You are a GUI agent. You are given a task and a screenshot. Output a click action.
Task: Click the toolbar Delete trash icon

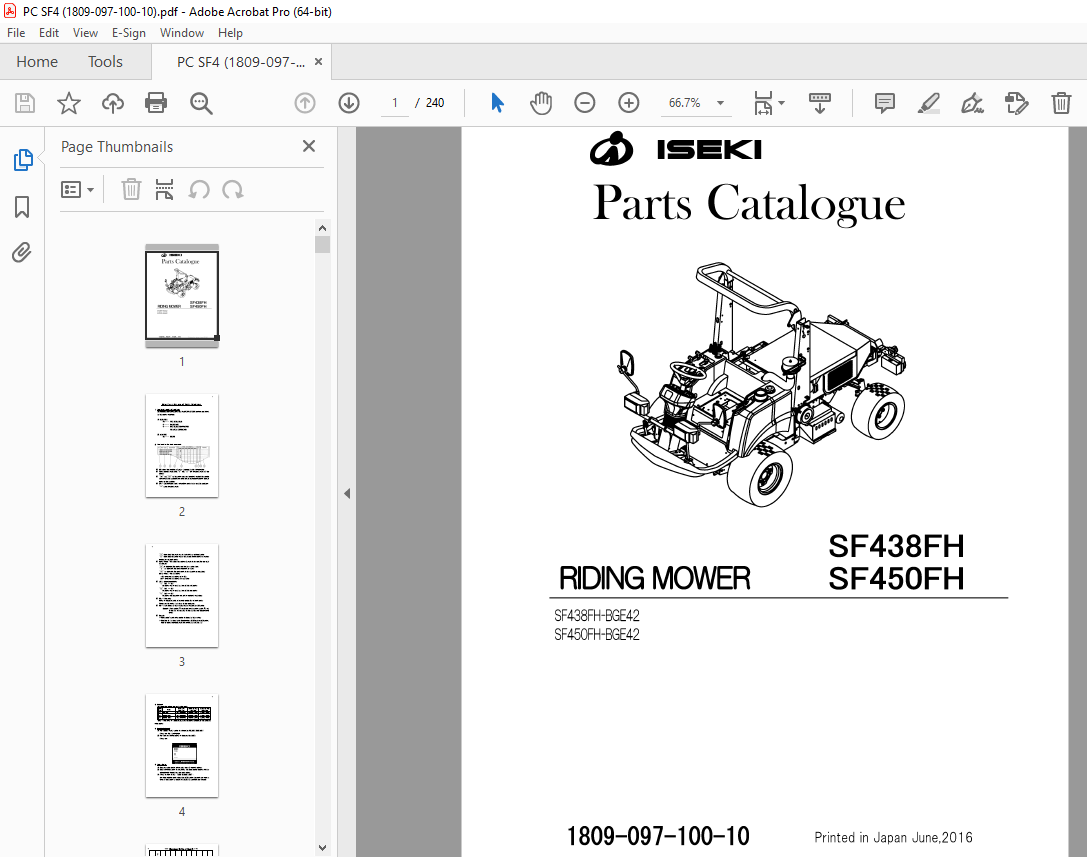pyautogui.click(x=1061, y=103)
